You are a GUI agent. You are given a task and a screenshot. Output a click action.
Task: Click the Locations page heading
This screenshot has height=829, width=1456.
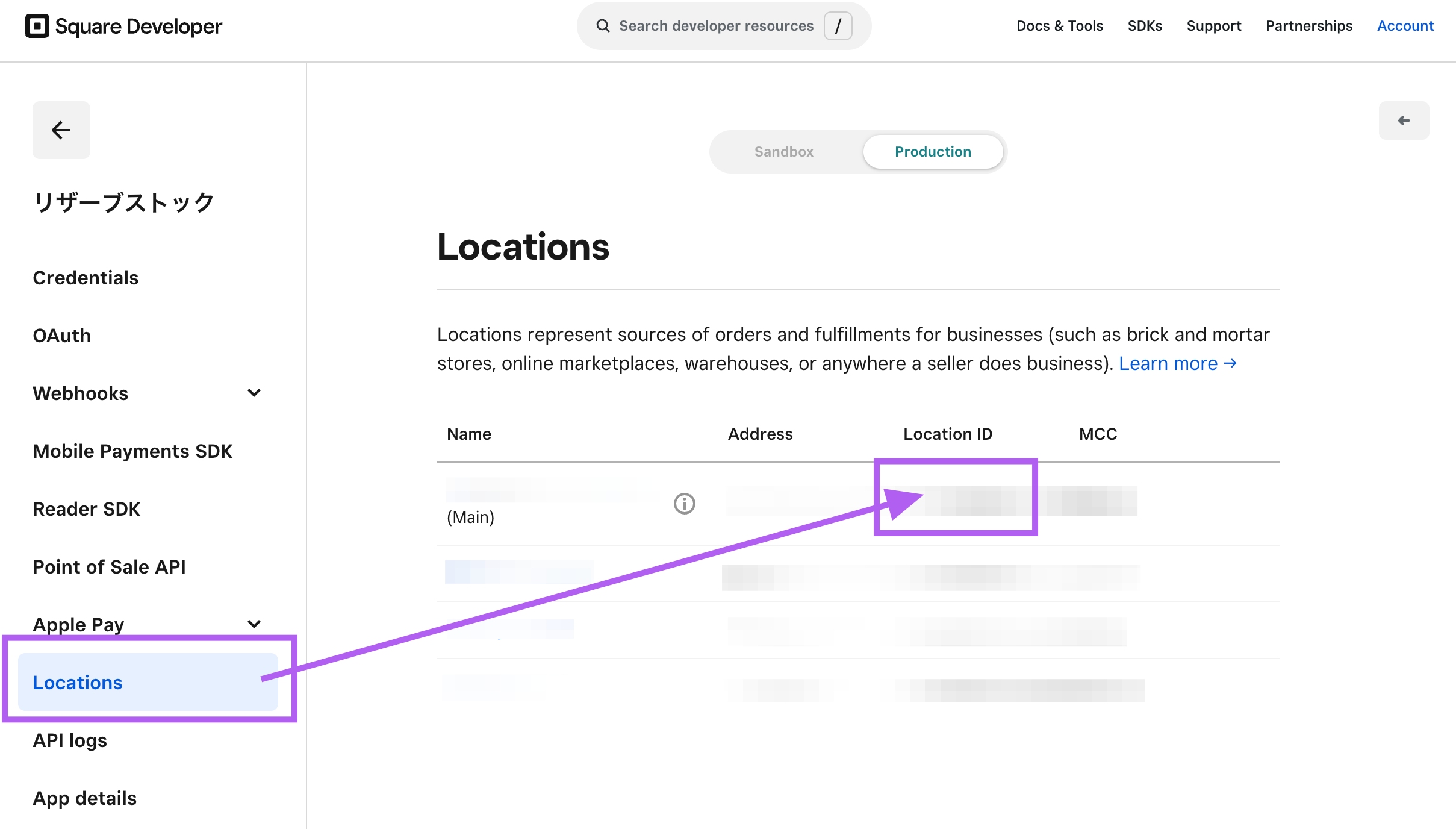(x=523, y=247)
